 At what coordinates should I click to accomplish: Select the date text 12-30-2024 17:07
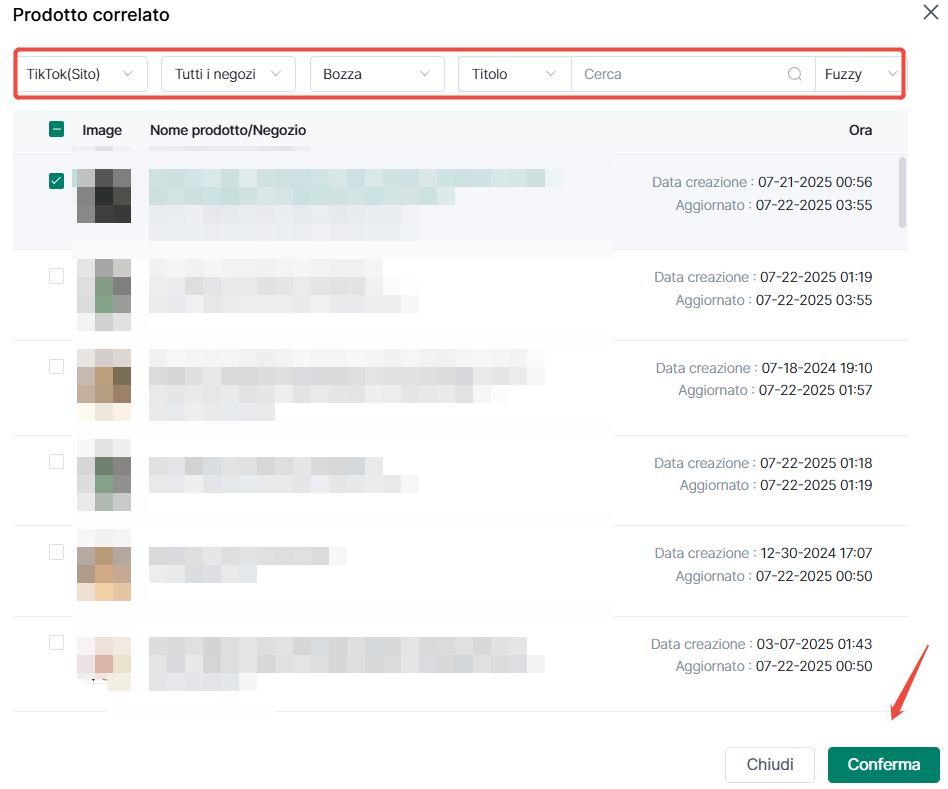[816, 553]
